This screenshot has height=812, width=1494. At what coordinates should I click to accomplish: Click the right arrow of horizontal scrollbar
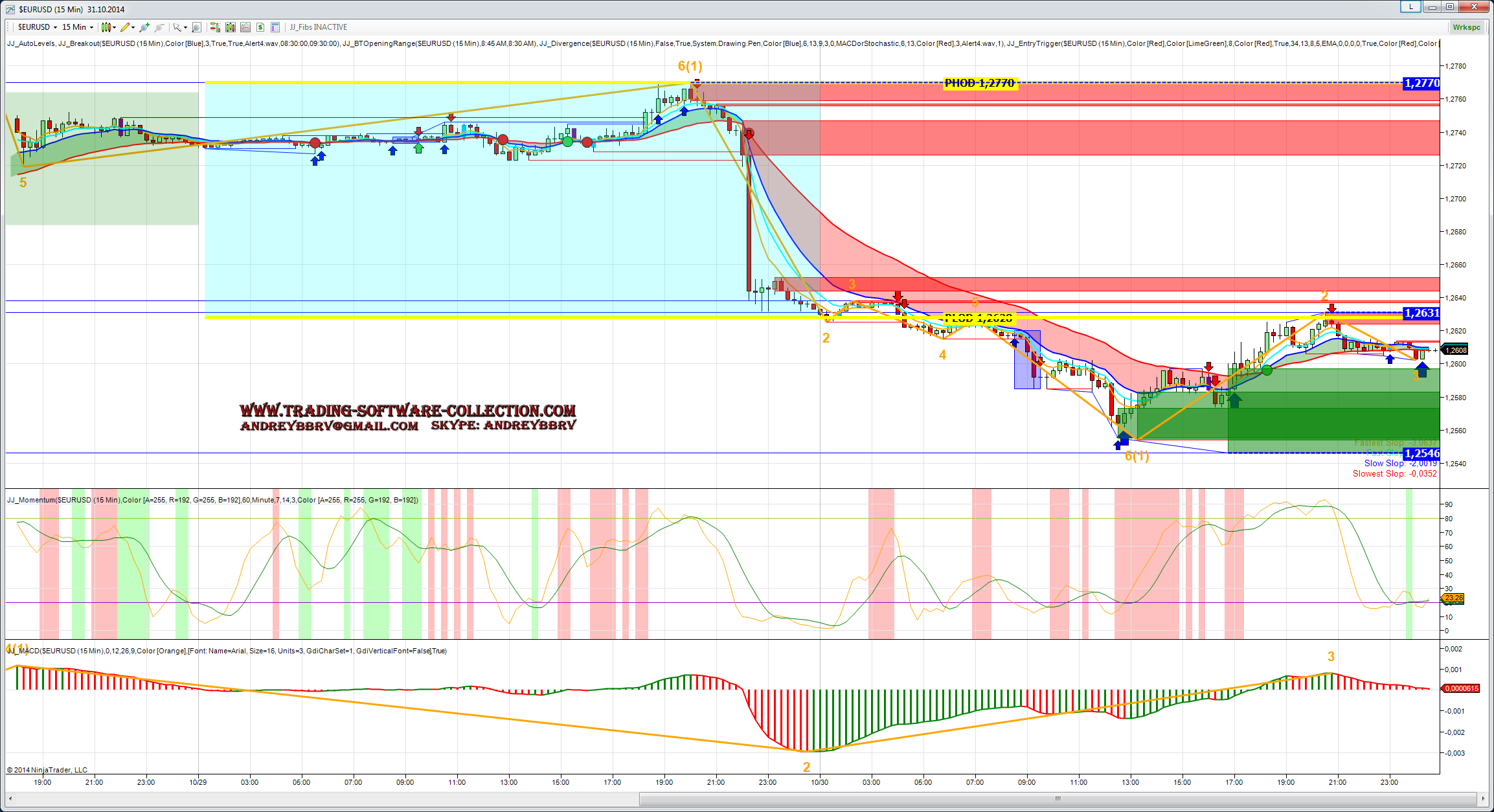pyautogui.click(x=1483, y=798)
